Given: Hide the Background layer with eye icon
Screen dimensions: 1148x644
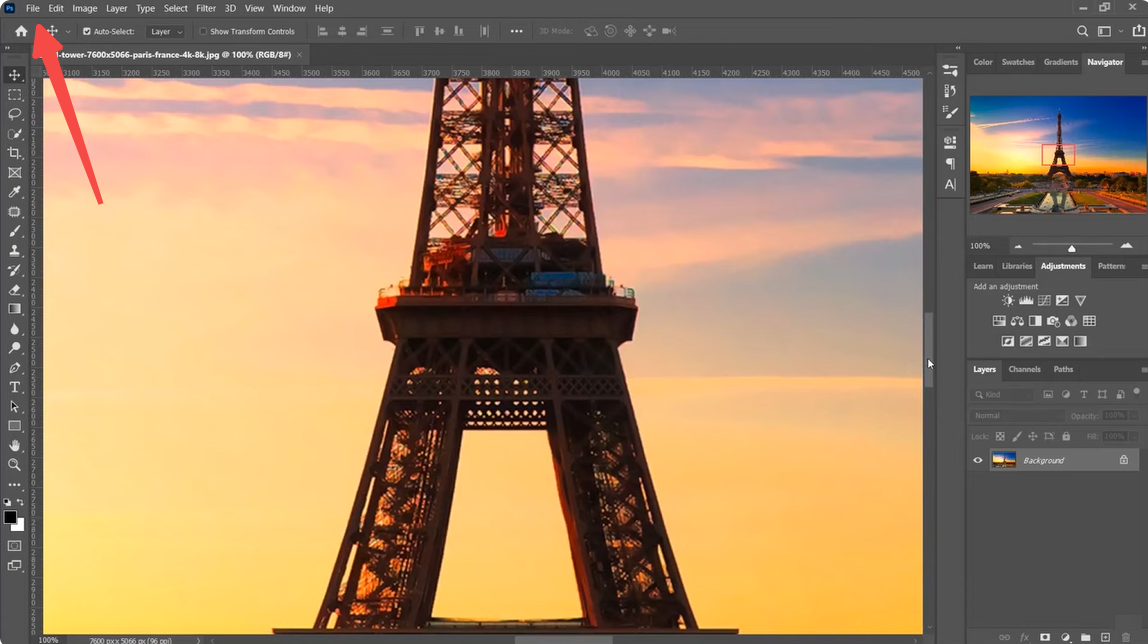Looking at the screenshot, I should 978,460.
